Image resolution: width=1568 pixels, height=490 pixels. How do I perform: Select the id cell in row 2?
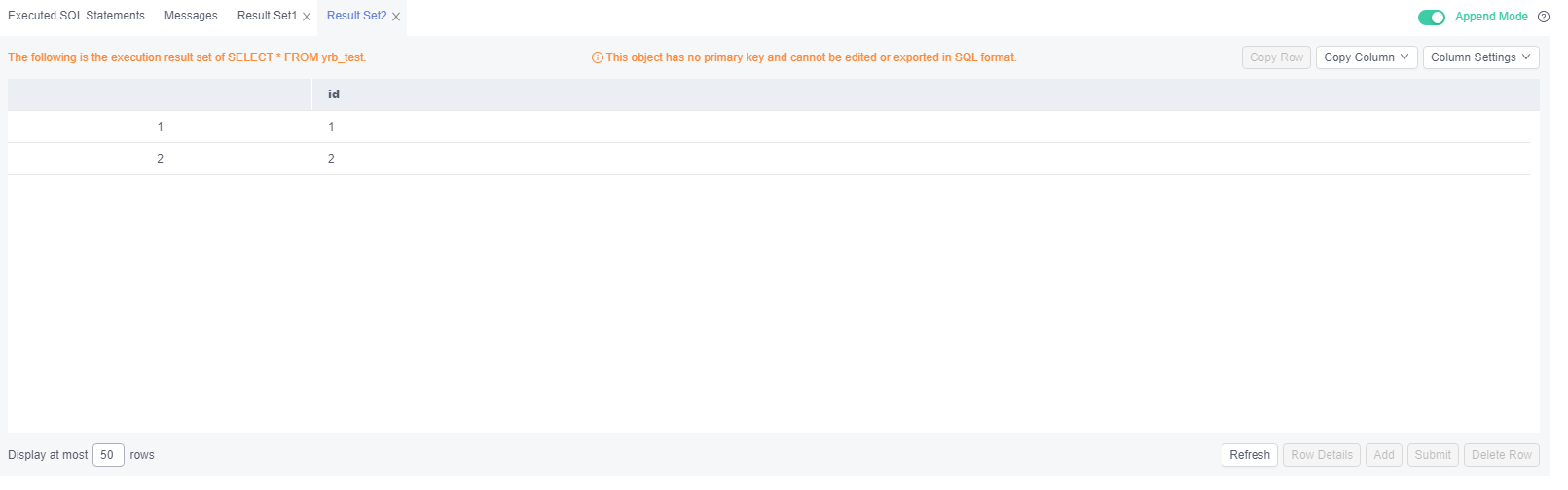[x=331, y=159]
